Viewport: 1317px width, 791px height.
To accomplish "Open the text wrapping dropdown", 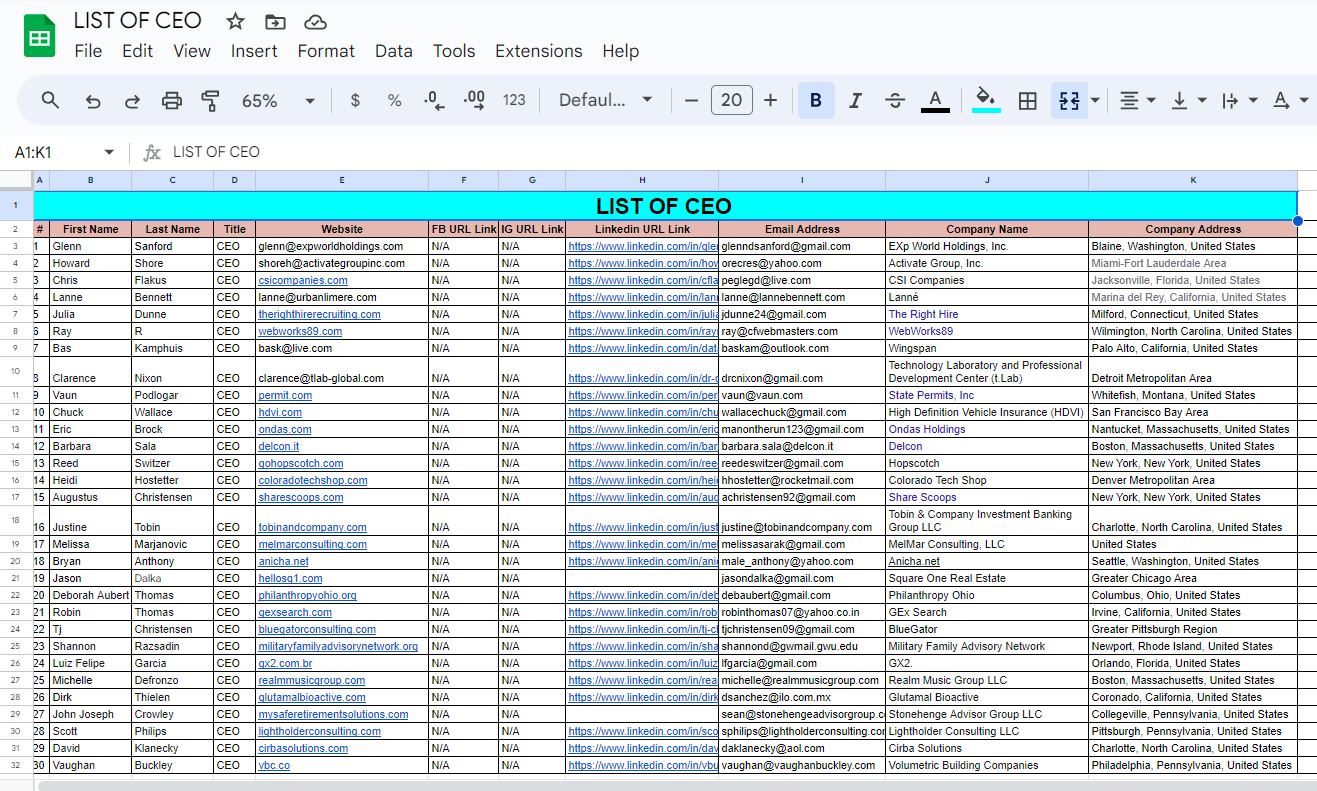I will (x=1238, y=100).
